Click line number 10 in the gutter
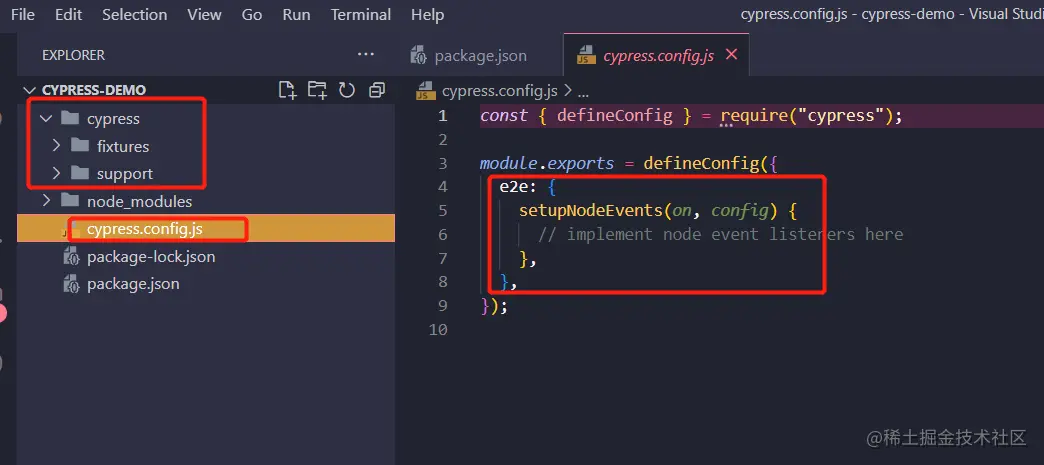Viewport: 1044px width, 465px height. click(438, 329)
